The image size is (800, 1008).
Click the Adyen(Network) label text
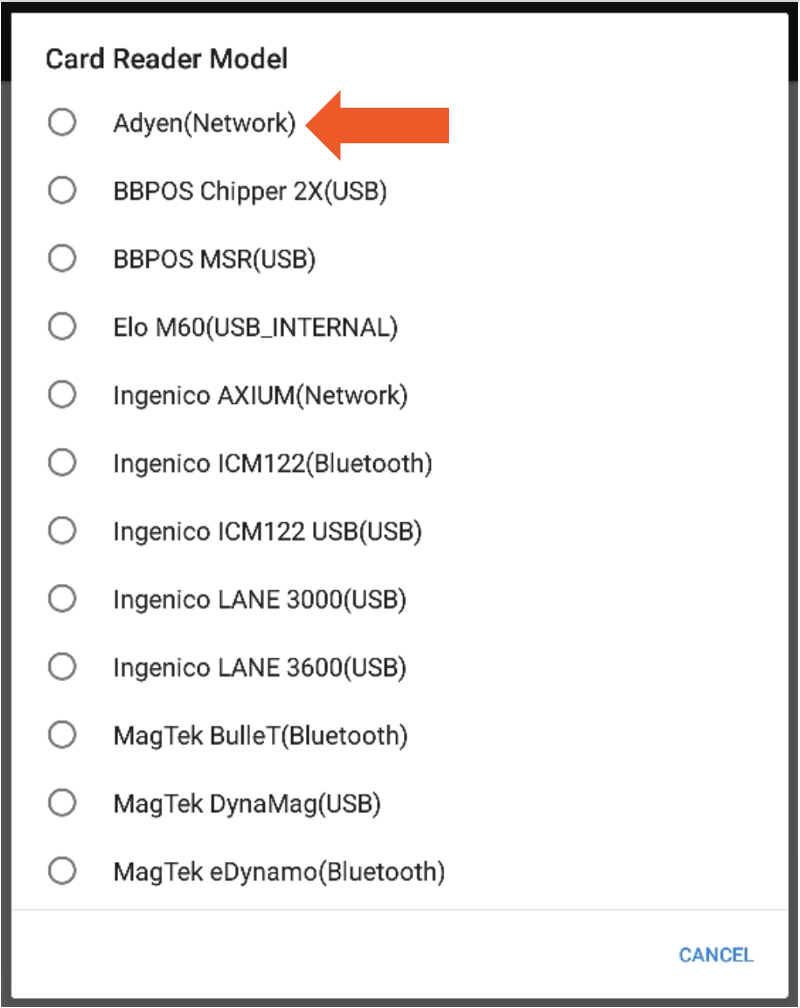(x=204, y=124)
